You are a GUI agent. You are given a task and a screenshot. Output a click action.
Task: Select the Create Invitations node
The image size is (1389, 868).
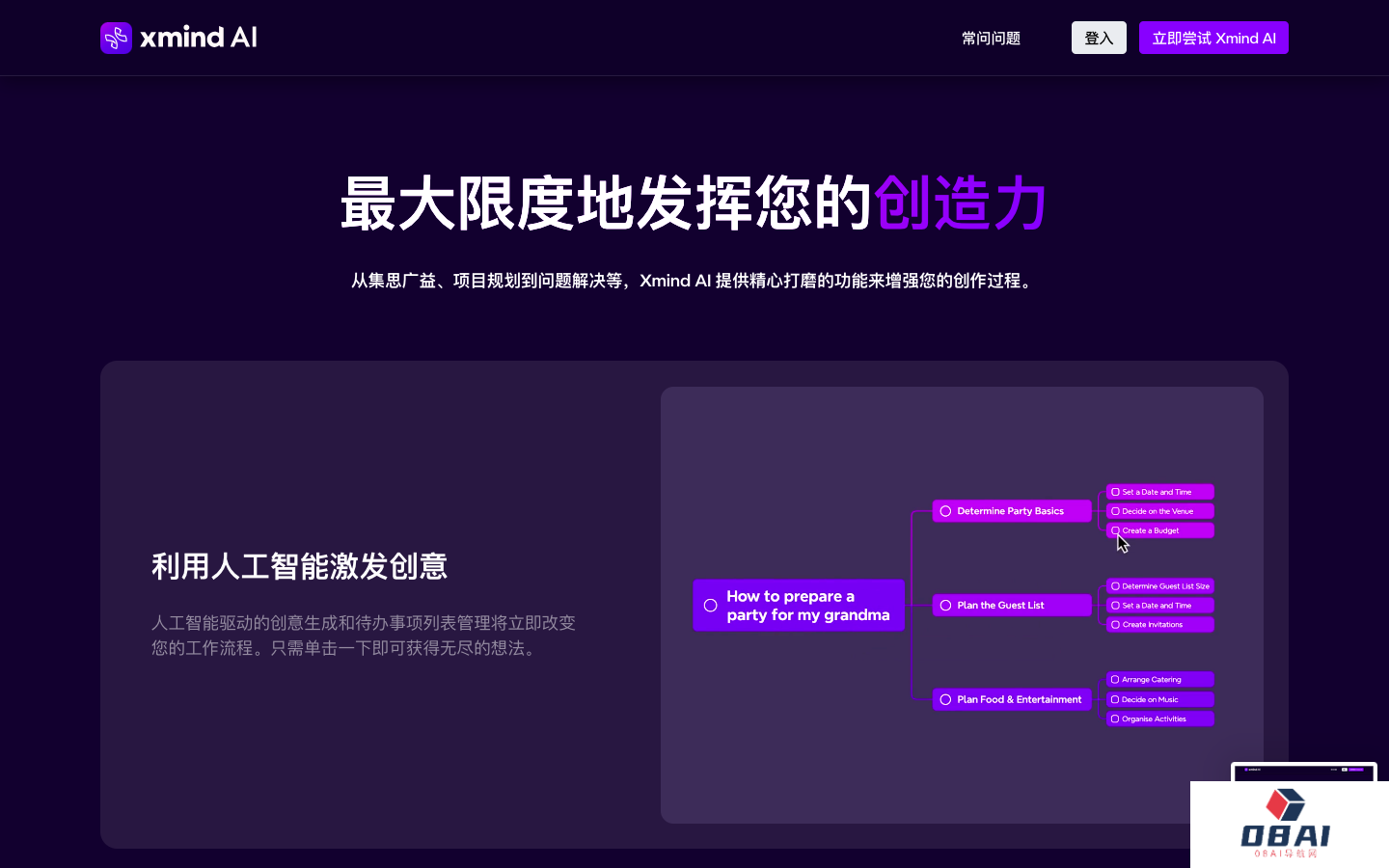(1160, 625)
